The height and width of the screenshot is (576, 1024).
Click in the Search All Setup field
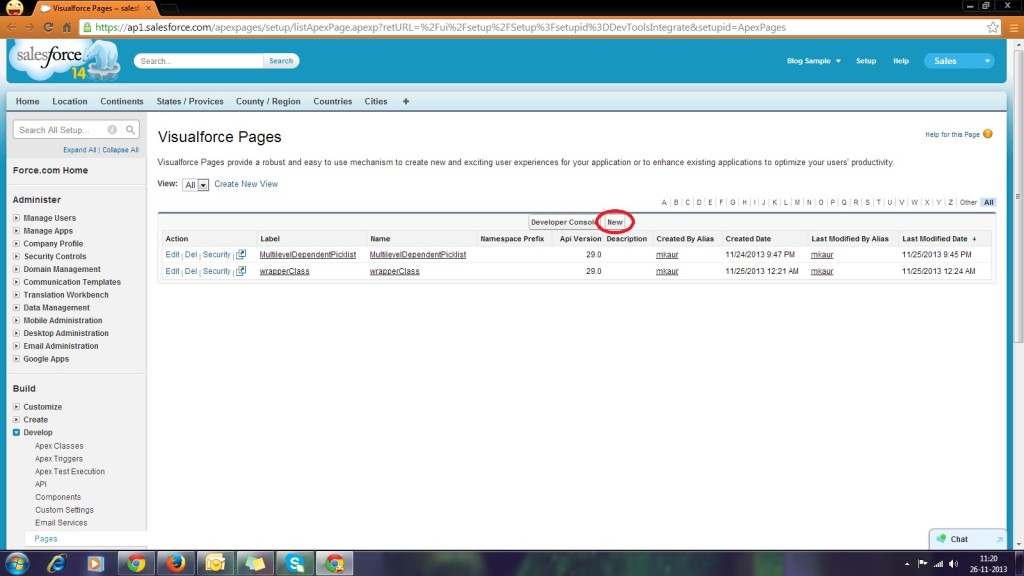point(60,130)
